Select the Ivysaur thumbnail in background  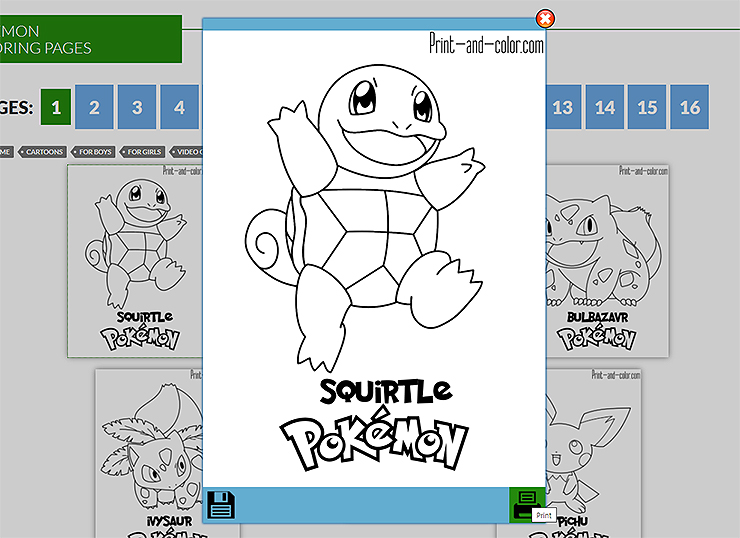click(x=149, y=453)
